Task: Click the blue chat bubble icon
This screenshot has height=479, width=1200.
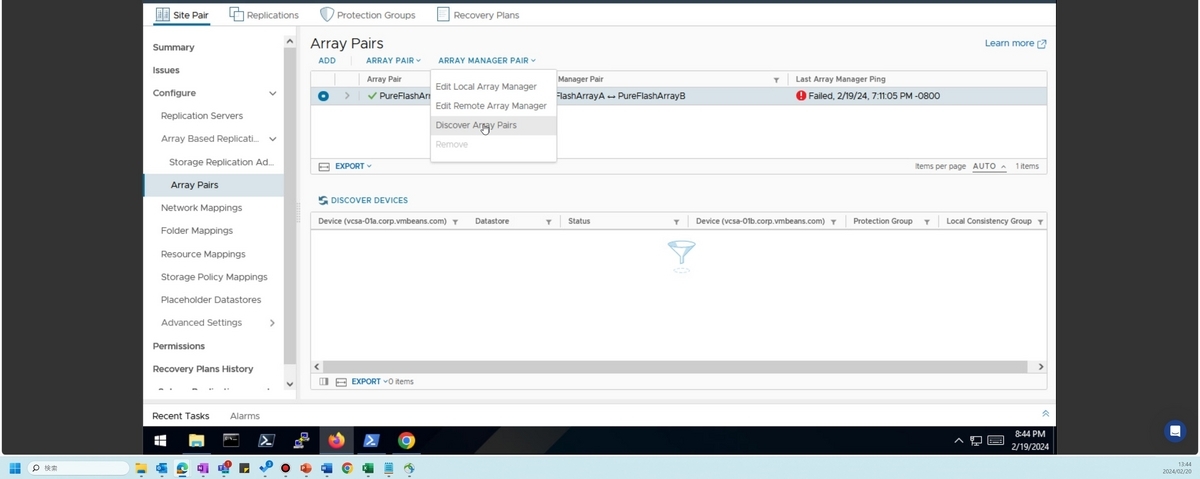Action: pyautogui.click(x=1175, y=431)
